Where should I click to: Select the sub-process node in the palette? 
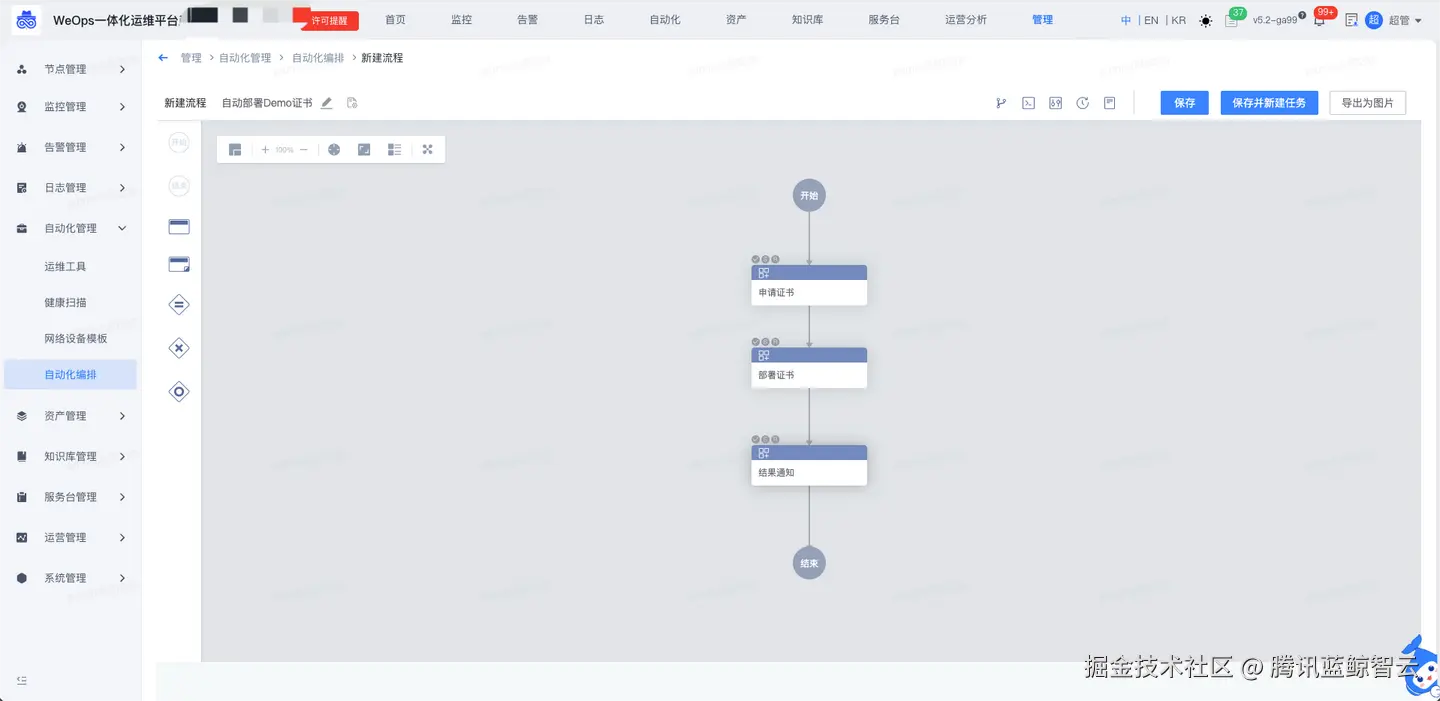coord(179,264)
